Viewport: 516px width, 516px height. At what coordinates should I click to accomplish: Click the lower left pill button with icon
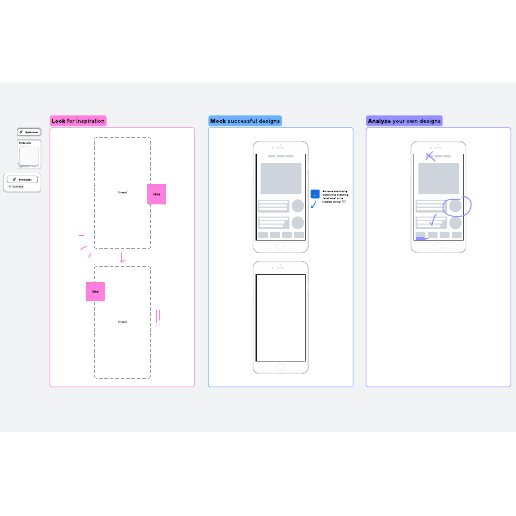tap(22, 179)
